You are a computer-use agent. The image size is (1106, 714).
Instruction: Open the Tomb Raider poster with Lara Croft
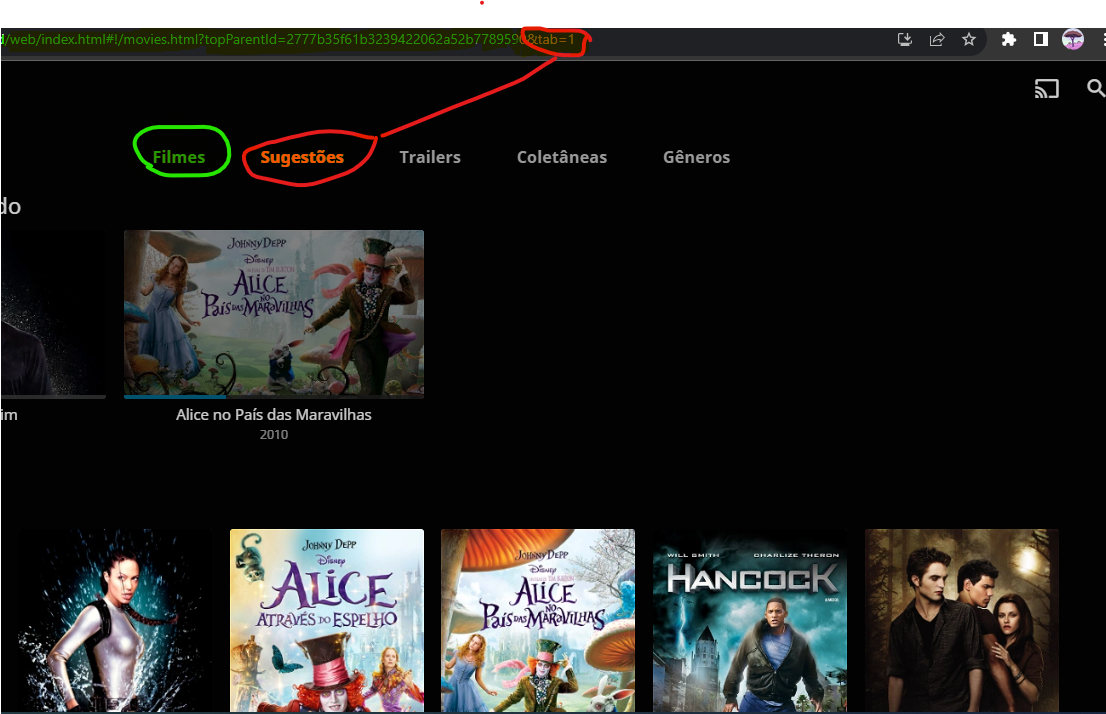click(115, 620)
